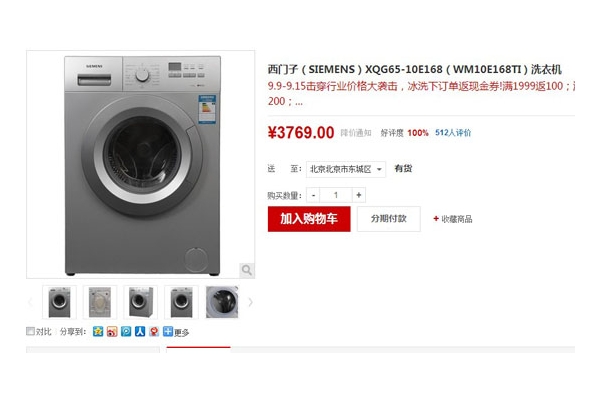
Task: Click the red plus icon beside 收藏商品
Action: point(436,219)
